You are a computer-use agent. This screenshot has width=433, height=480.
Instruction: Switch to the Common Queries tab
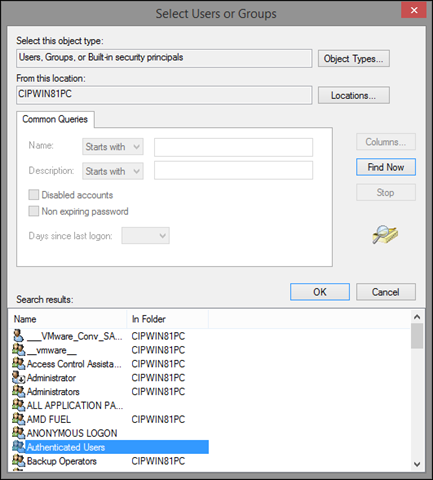(x=55, y=119)
